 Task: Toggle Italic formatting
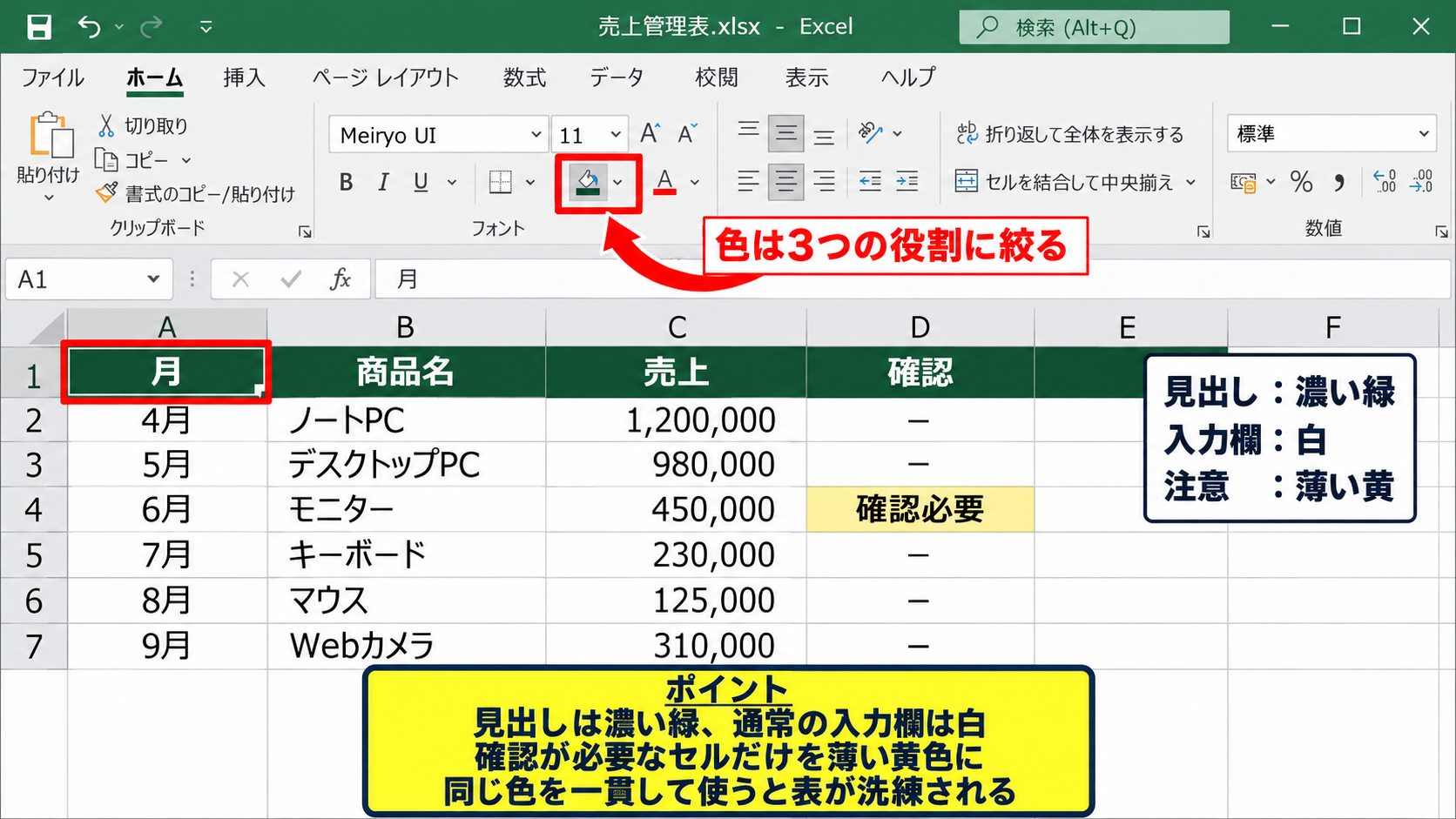[383, 182]
